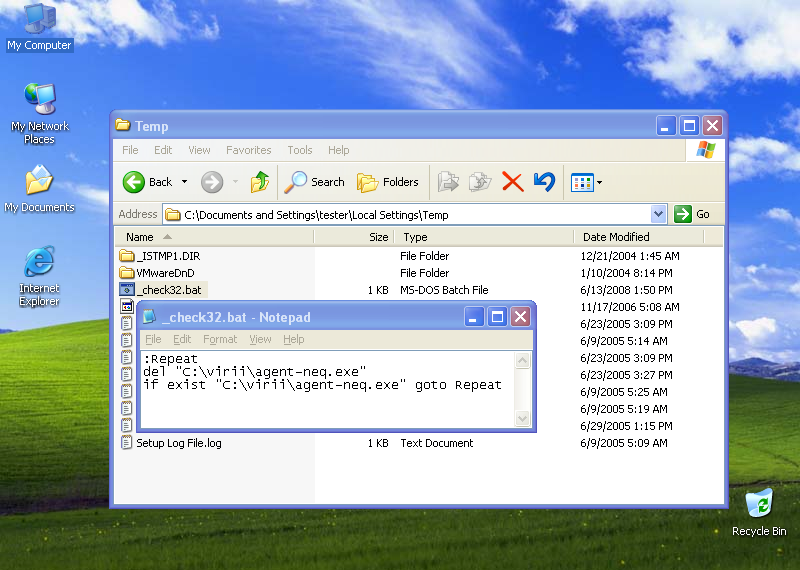This screenshot has width=800, height=570.
Task: Click the 12/21/2004 1:45 AM date
Action: click(630, 256)
